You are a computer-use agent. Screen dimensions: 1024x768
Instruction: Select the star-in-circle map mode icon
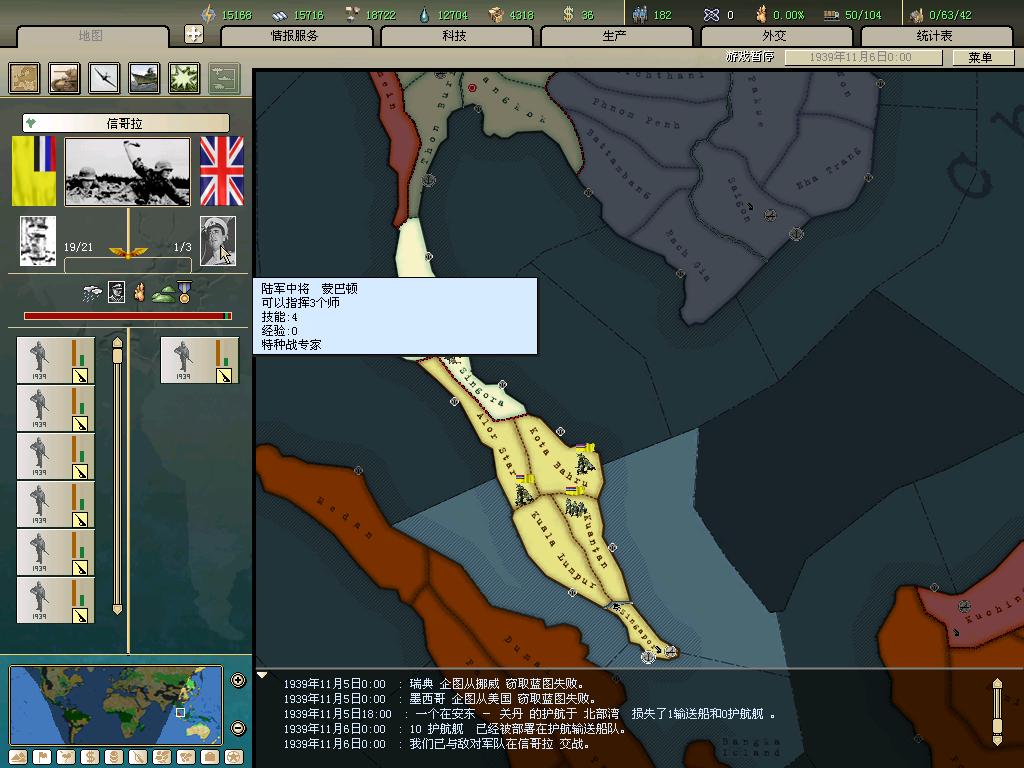(x=234, y=757)
